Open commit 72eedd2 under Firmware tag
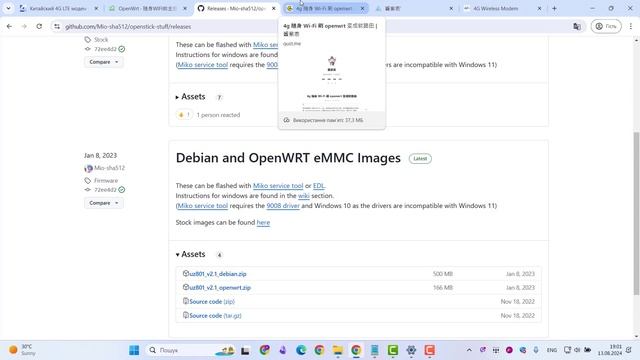 click(105, 190)
